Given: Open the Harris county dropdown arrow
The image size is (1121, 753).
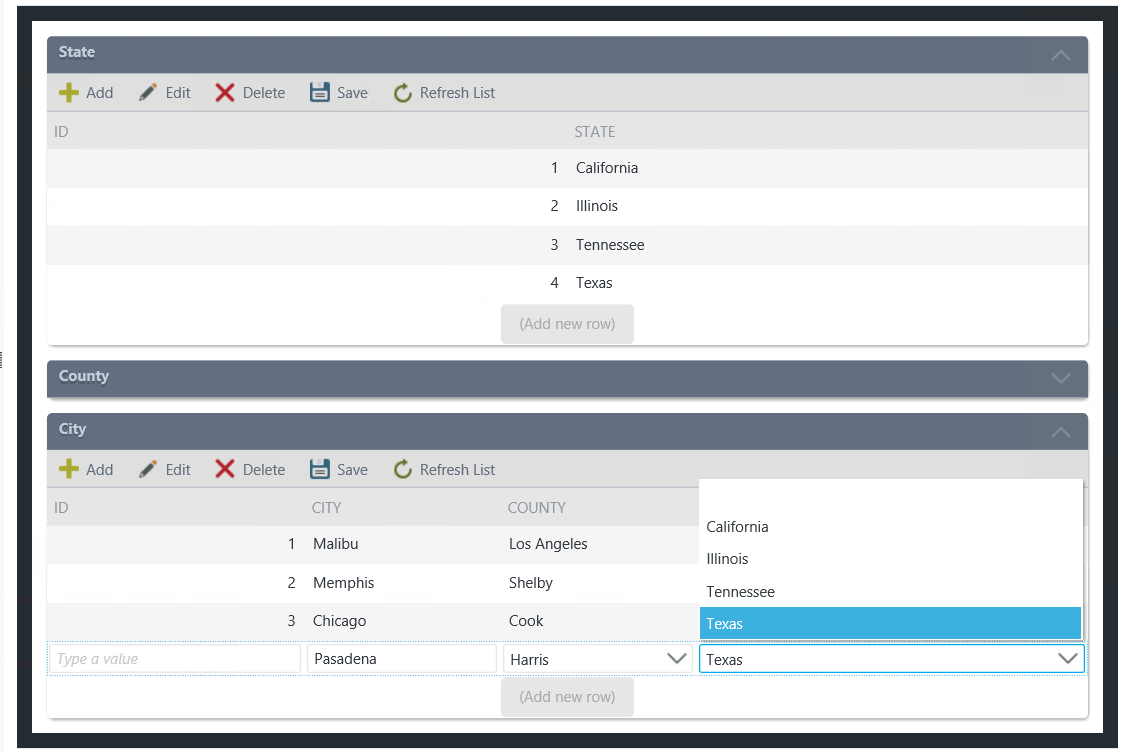Looking at the screenshot, I should click(x=676, y=659).
